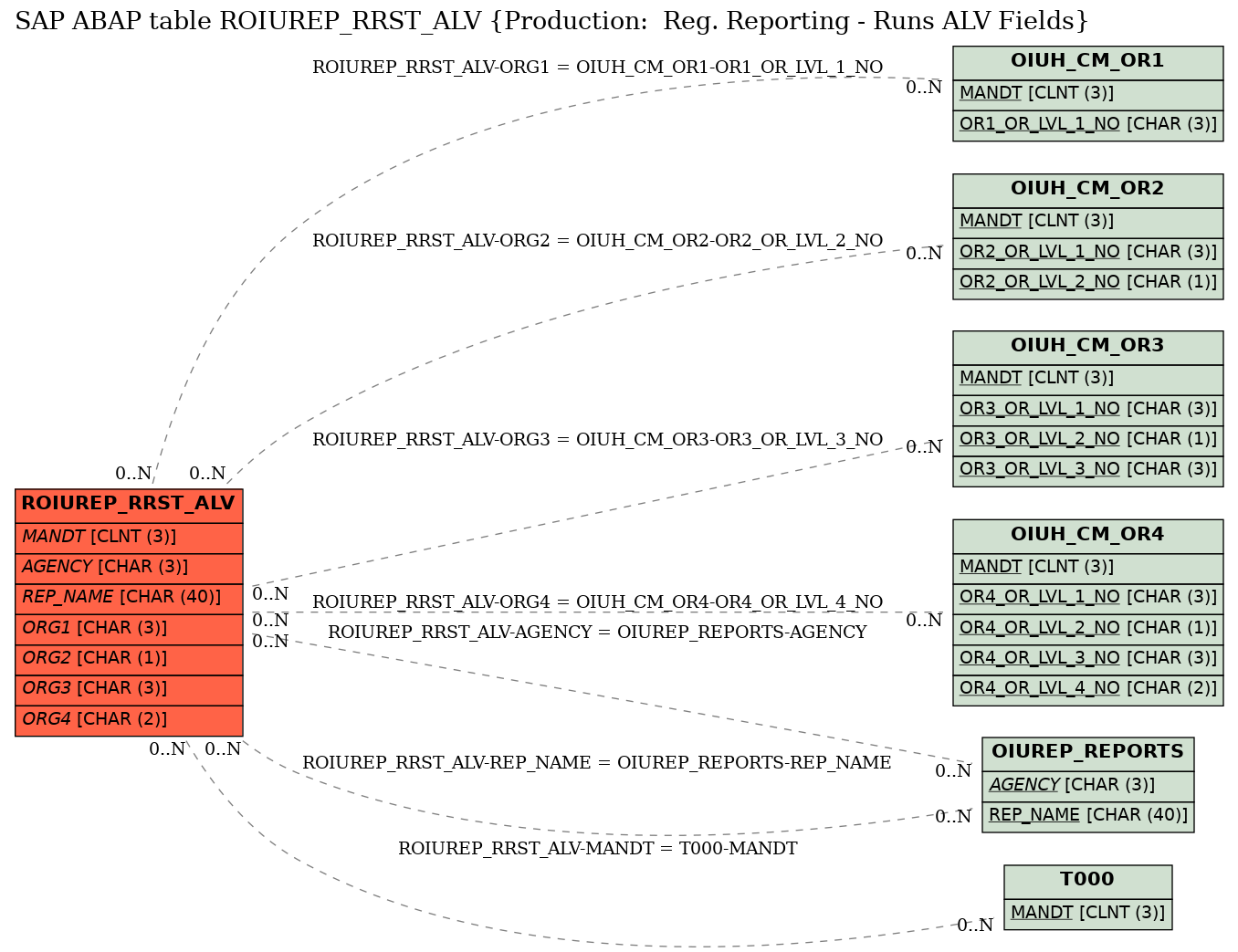Click the OR2_OR_LVL_1_NO field
Image resolution: width=1238 pixels, height=952 pixels.
coord(1087,253)
